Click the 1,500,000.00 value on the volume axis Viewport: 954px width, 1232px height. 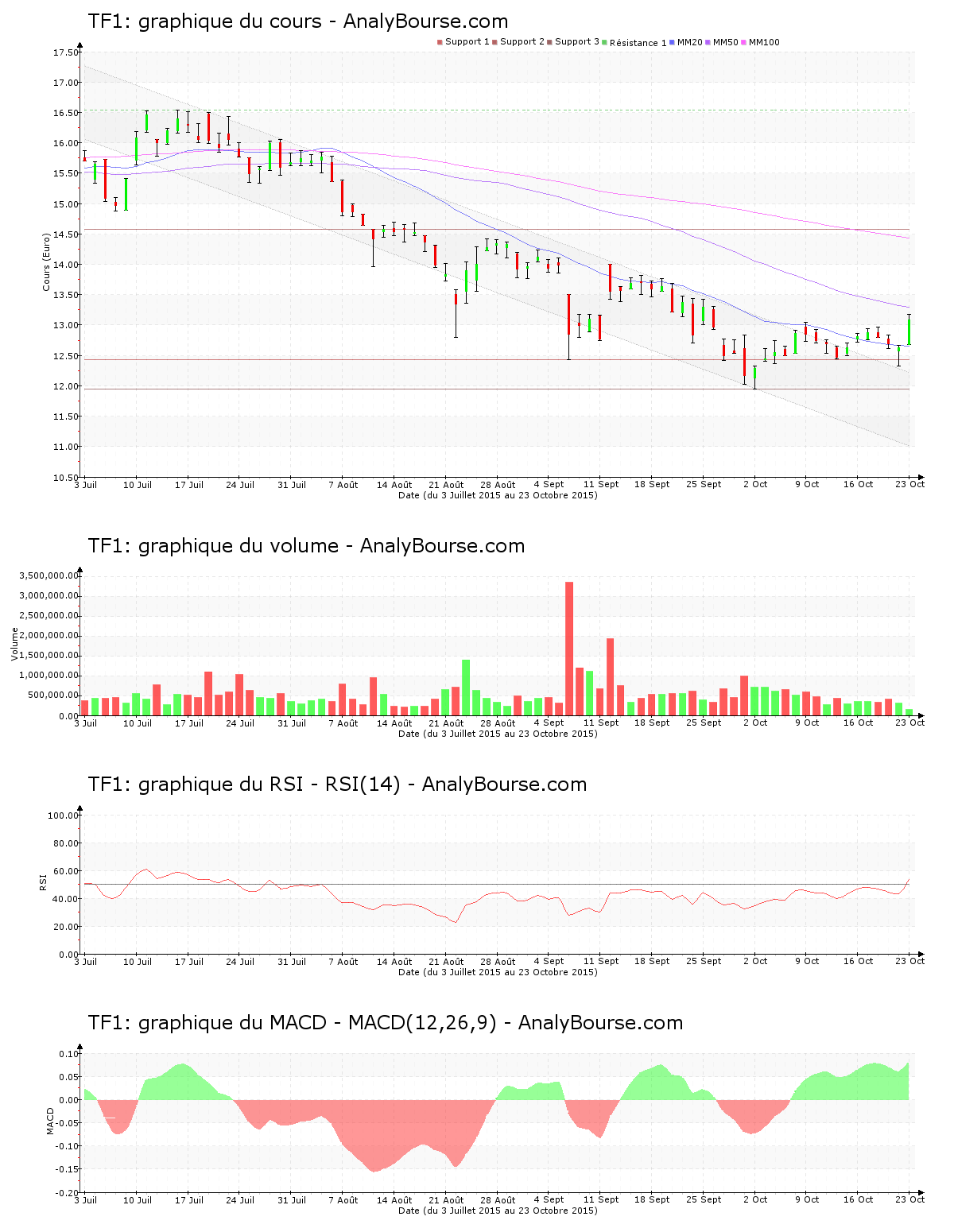coord(48,656)
